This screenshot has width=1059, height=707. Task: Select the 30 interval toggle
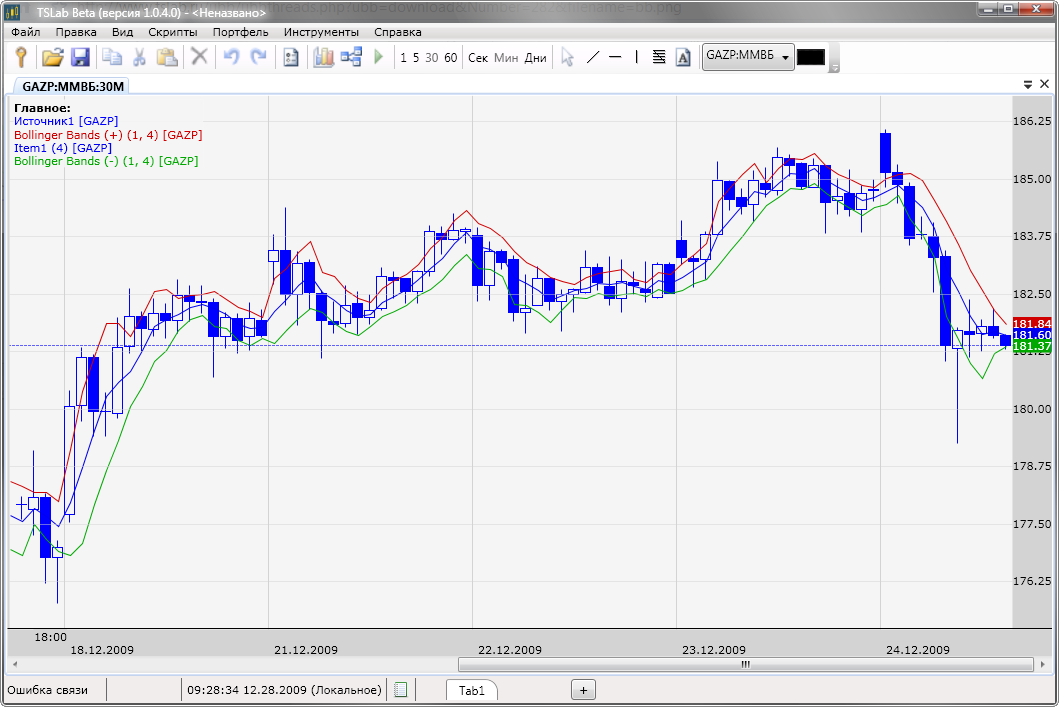[x=432, y=58]
